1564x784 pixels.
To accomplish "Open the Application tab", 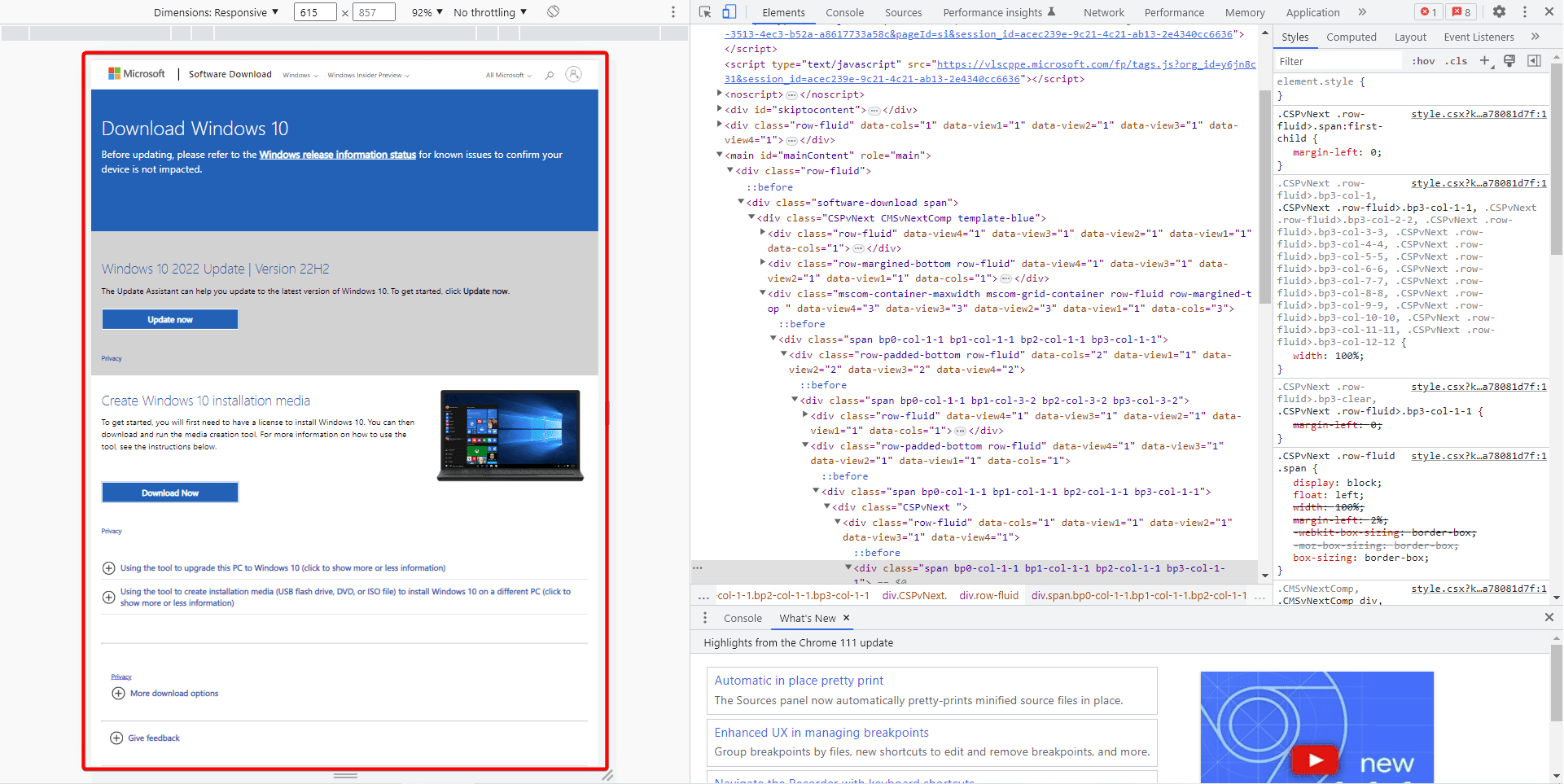I will pyautogui.click(x=1312, y=12).
